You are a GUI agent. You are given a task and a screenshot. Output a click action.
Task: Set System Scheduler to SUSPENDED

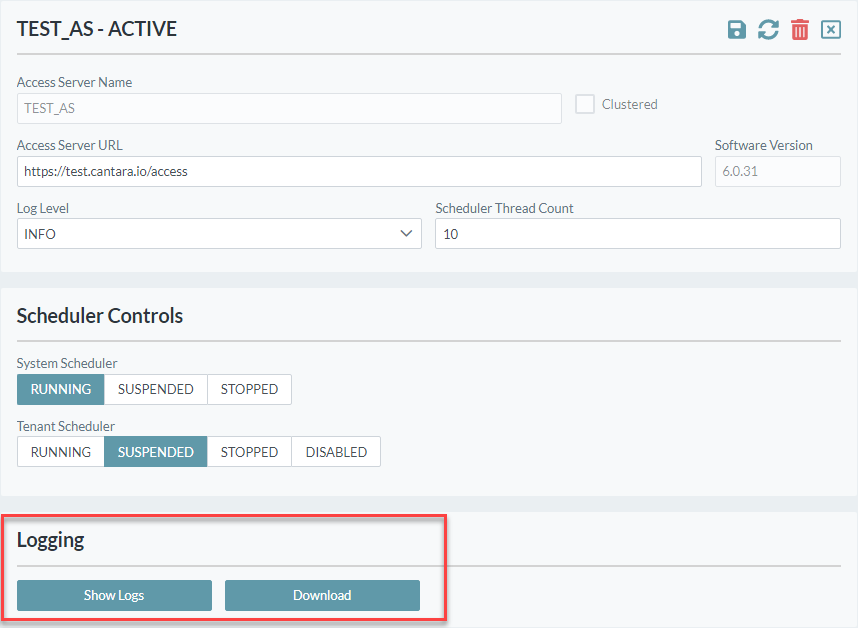155,389
